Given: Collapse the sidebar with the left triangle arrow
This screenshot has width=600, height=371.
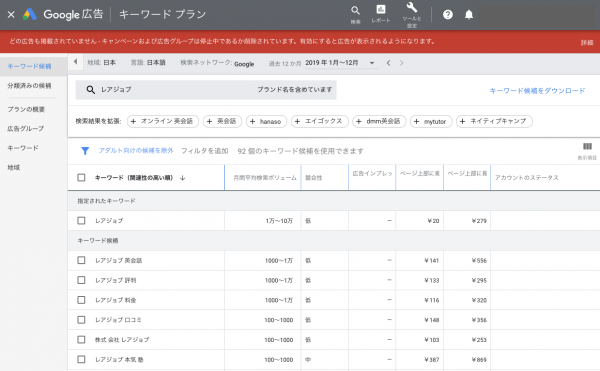Looking at the screenshot, I should tap(75, 62).
